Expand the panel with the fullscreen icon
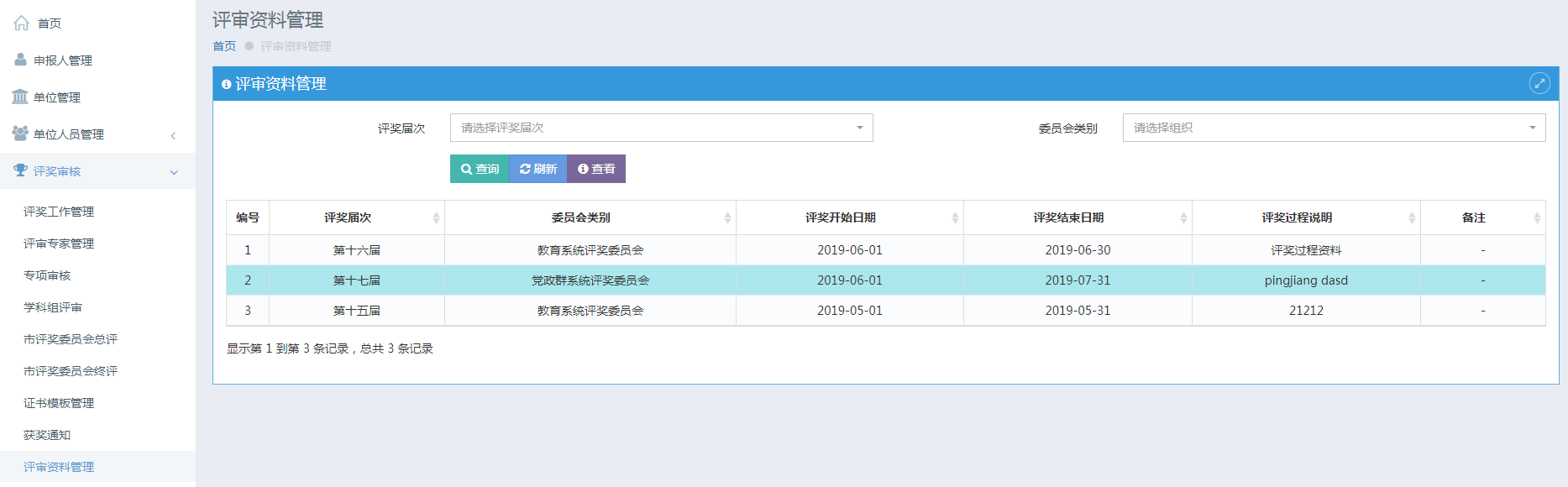Screen dimensions: 1568x487 [1539, 83]
